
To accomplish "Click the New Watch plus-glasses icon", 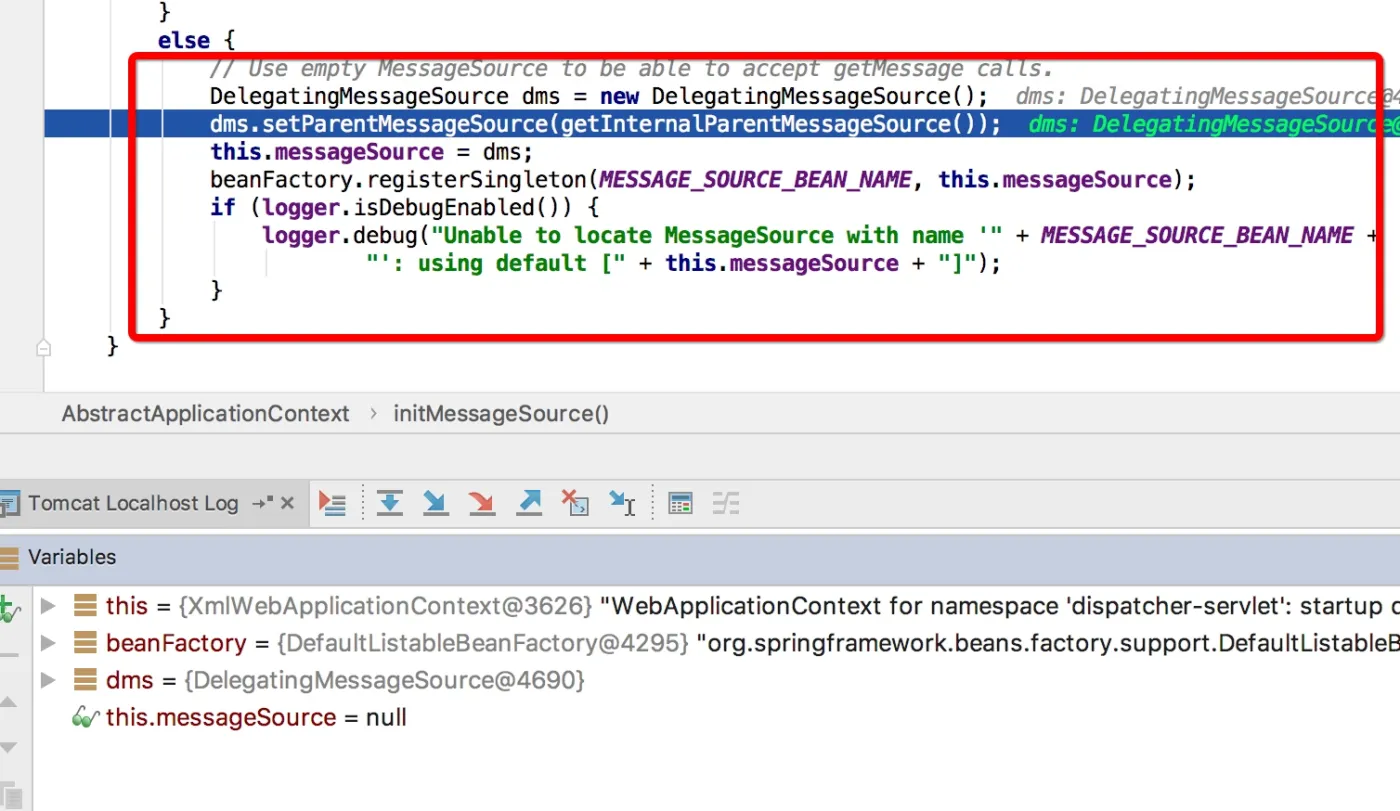I will [9, 609].
